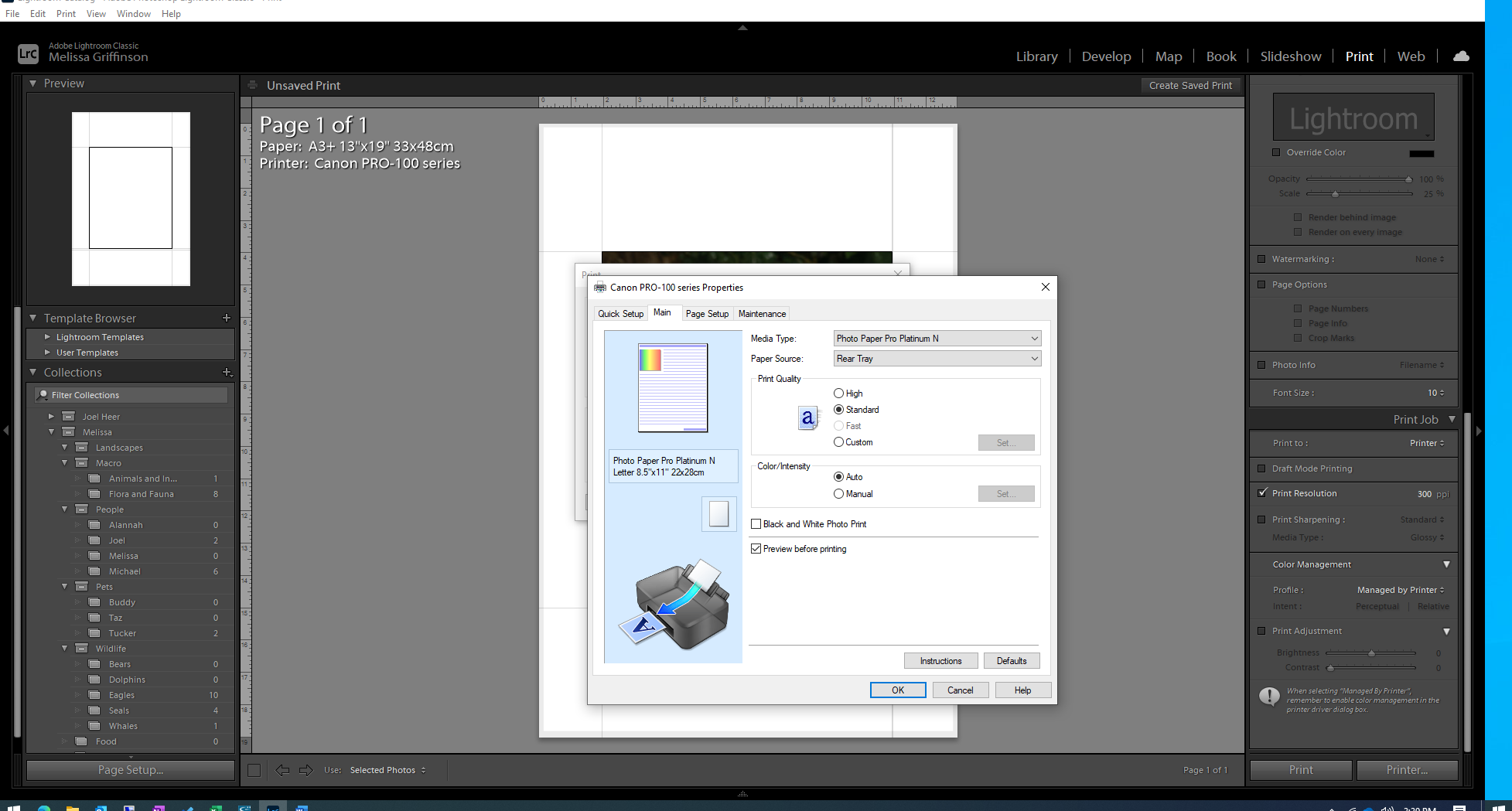
Task: Add a new template with plus icon
Action: 227,318
